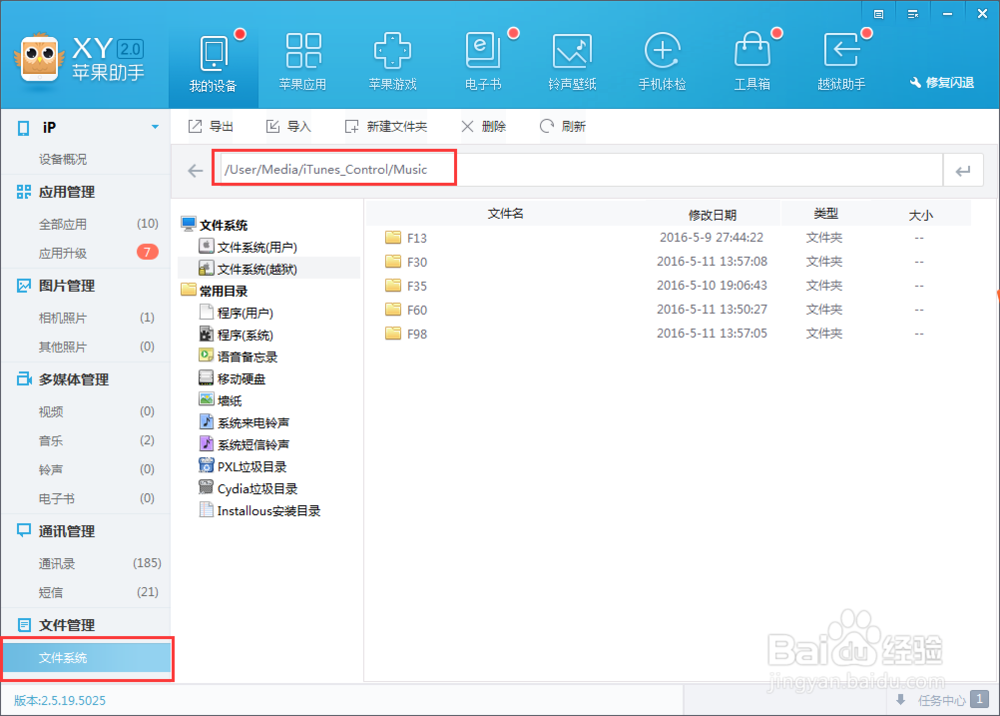Open the 电子书 e-book section

click(482, 60)
